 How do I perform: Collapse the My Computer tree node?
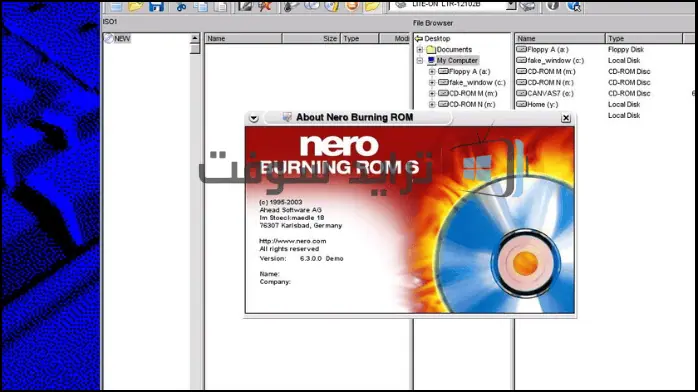(419, 61)
